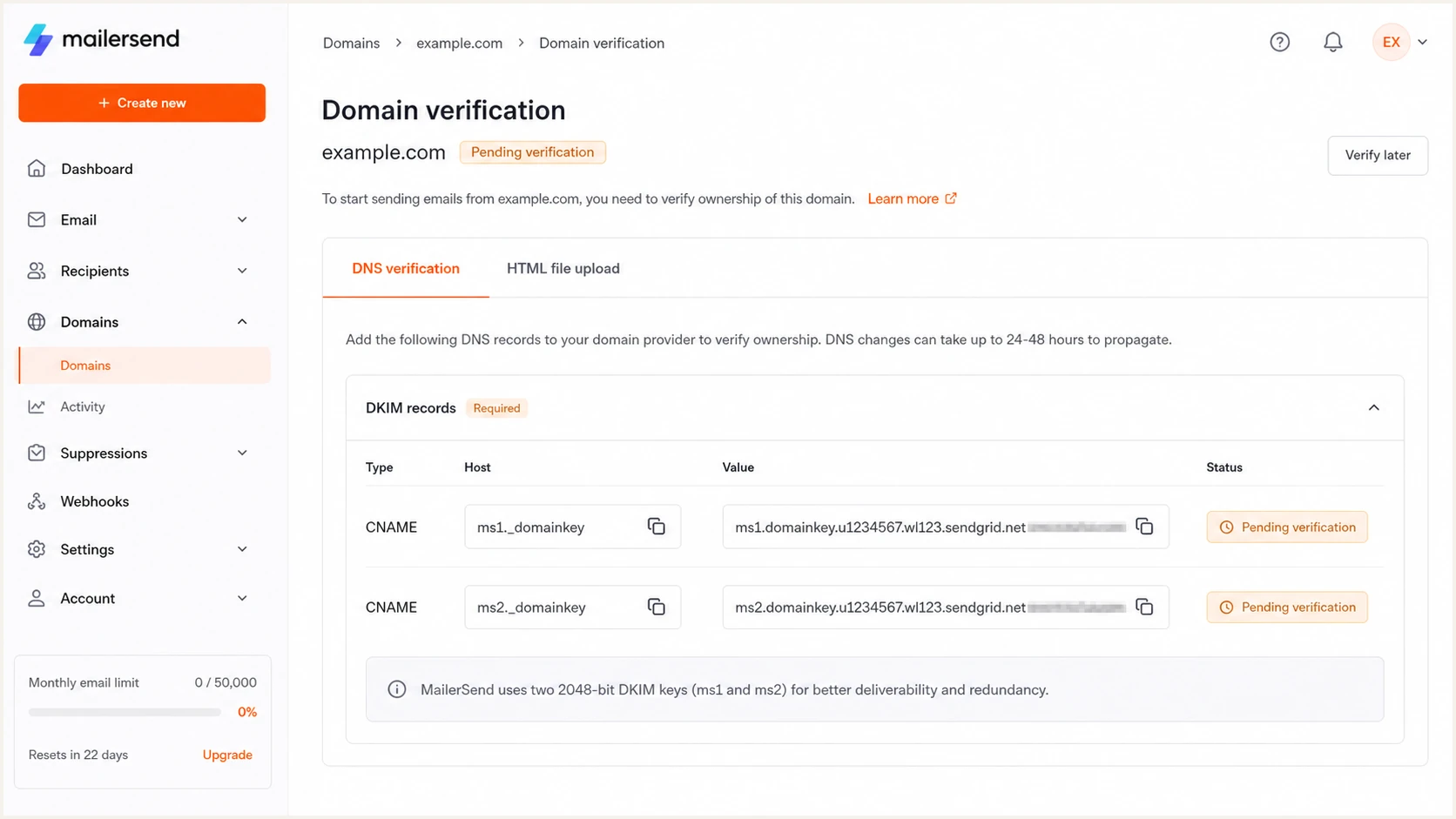This screenshot has height=819, width=1456.
Task: Click the Recipients people icon
Action: coord(37,271)
